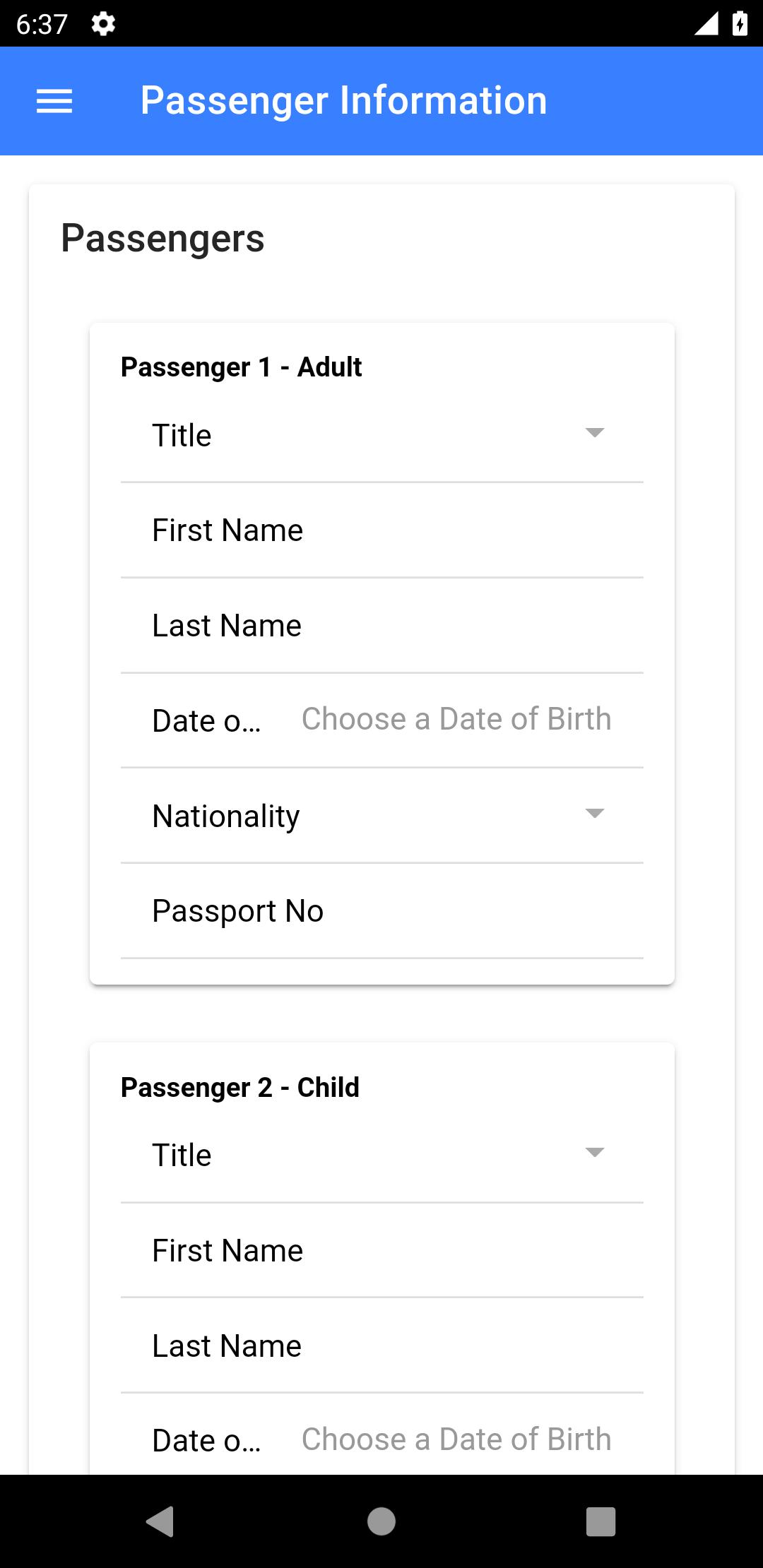The image size is (763, 1568).
Task: Expand Passenger 2 Title dropdown arrow
Action: [595, 1153]
